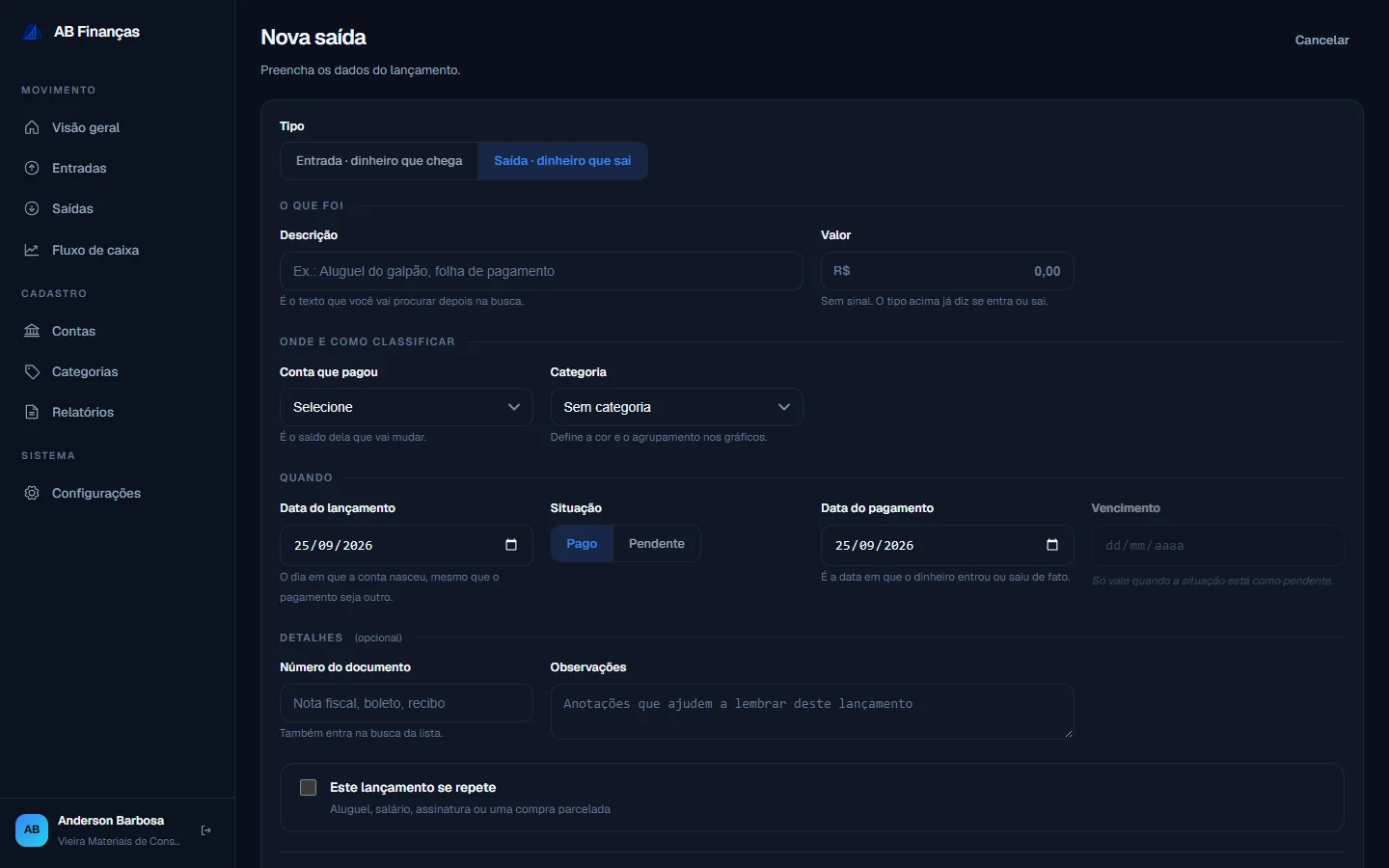Viewport: 1389px width, 868px height.
Task: Open the Categoria dropdown
Action: pyautogui.click(x=676, y=407)
